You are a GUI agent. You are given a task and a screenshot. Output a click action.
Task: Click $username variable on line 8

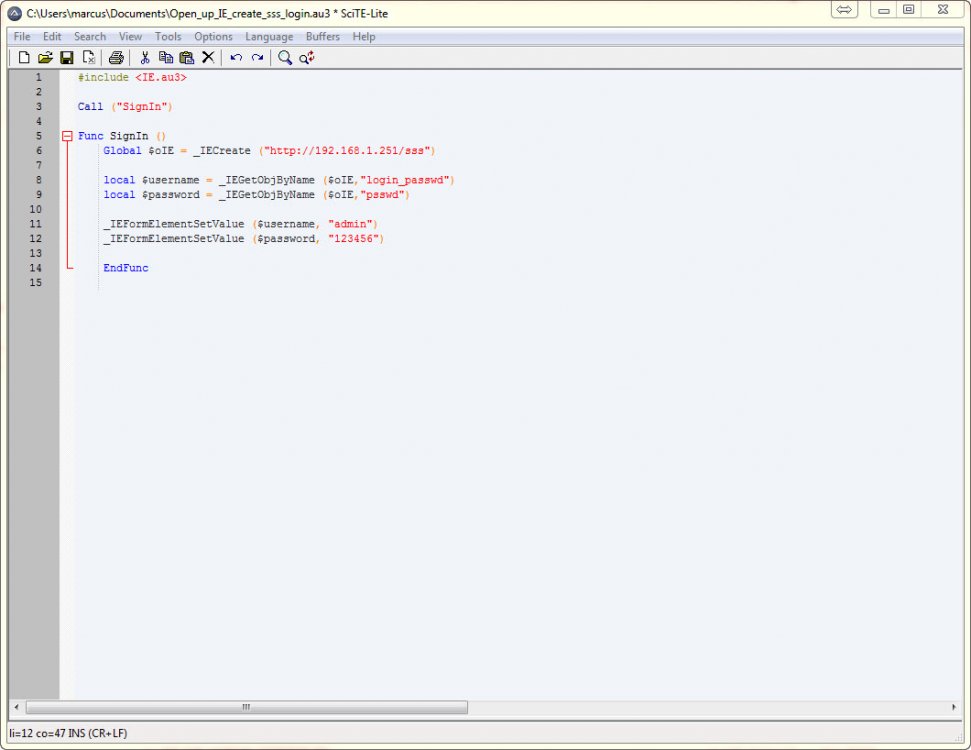point(170,180)
